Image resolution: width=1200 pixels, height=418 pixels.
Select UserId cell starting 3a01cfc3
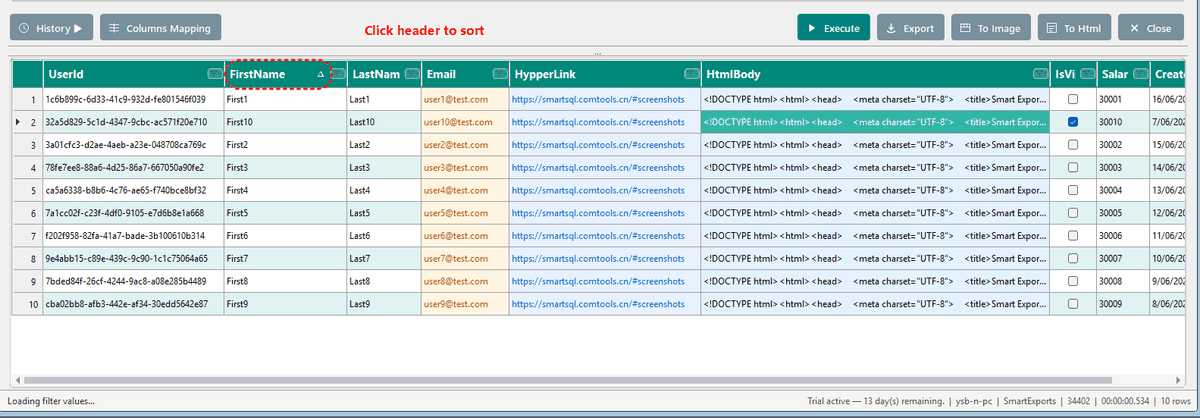tap(132, 145)
